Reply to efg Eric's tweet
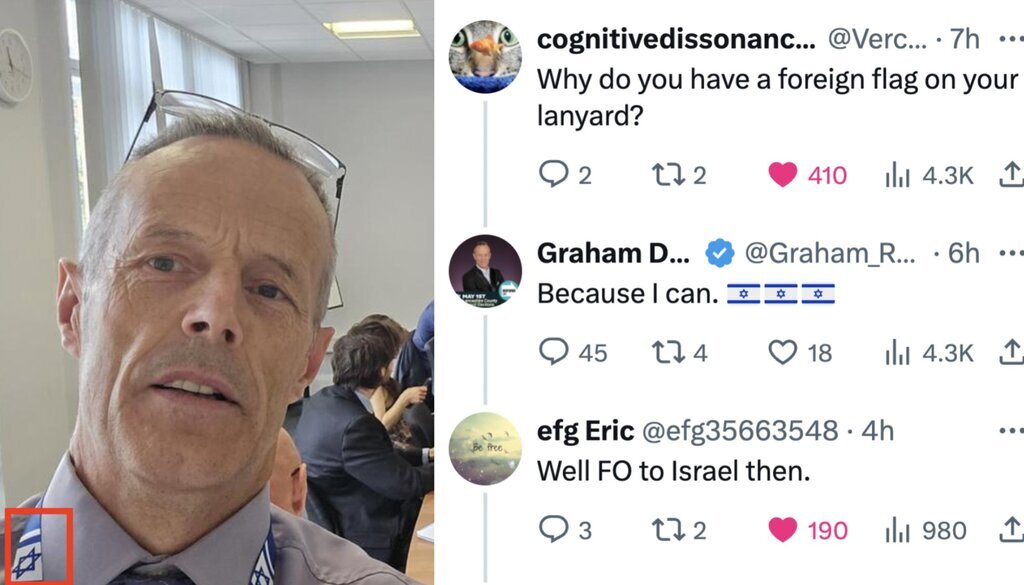 554,530
